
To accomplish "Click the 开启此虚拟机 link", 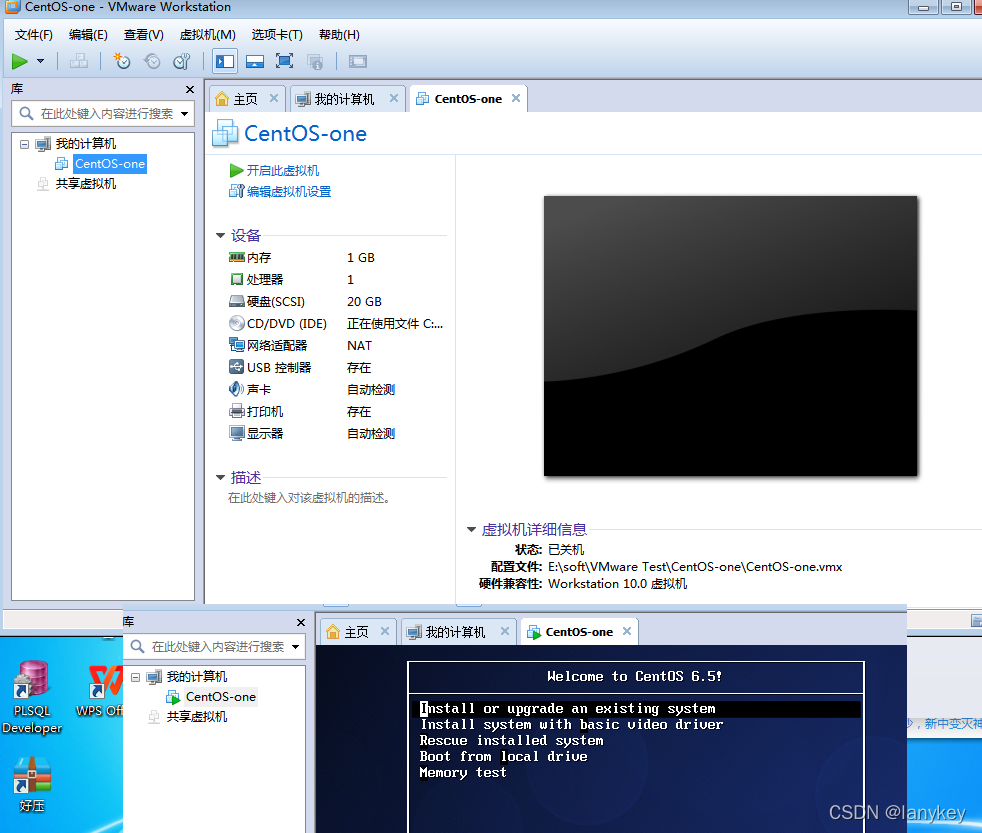I will tap(282, 170).
